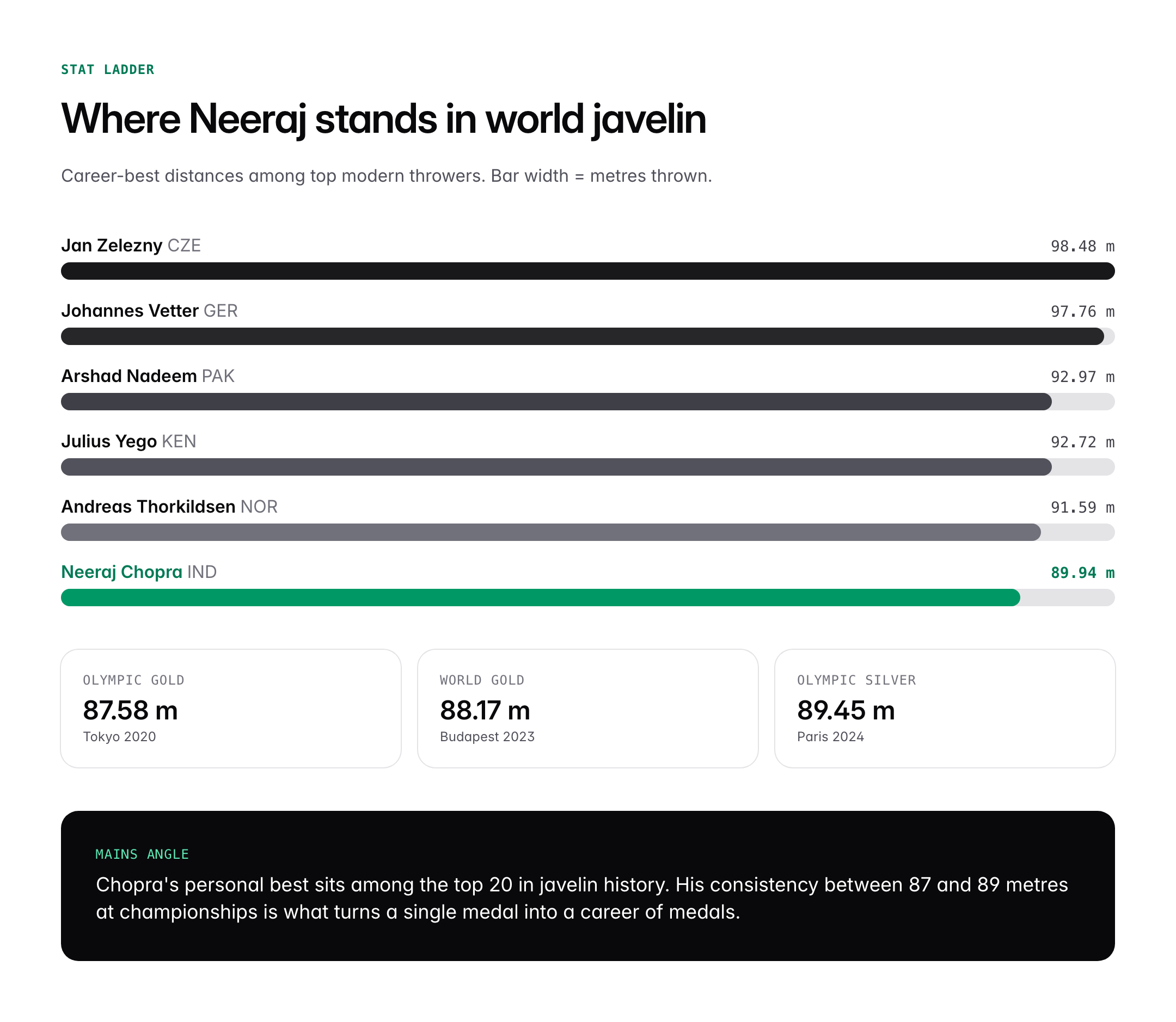Click the MAINS ANGLE heading label
The height and width of the screenshot is (1022, 1176).
[142, 854]
